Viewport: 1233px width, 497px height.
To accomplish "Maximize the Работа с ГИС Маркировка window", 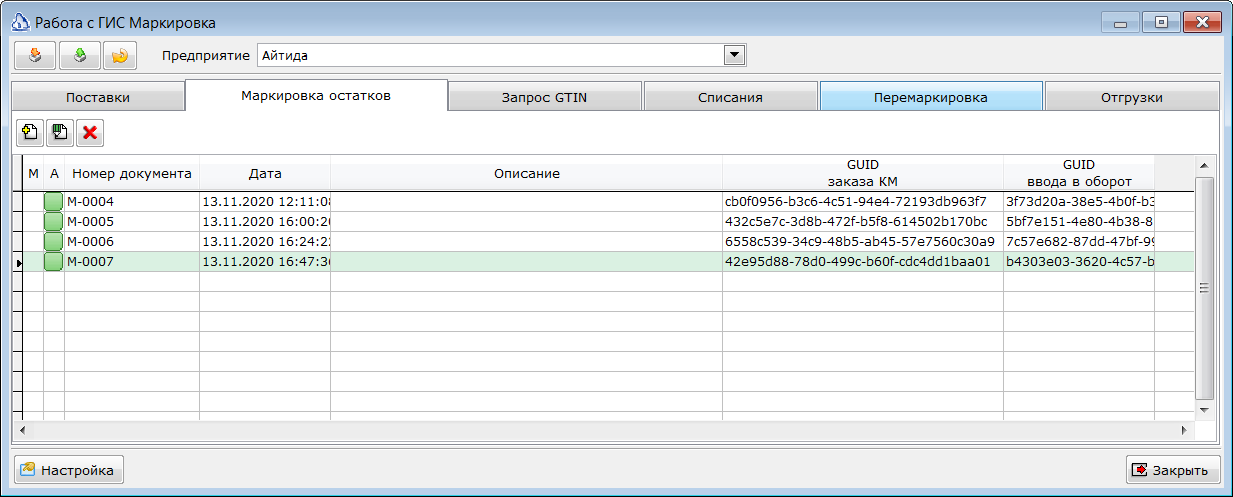I will point(1160,22).
